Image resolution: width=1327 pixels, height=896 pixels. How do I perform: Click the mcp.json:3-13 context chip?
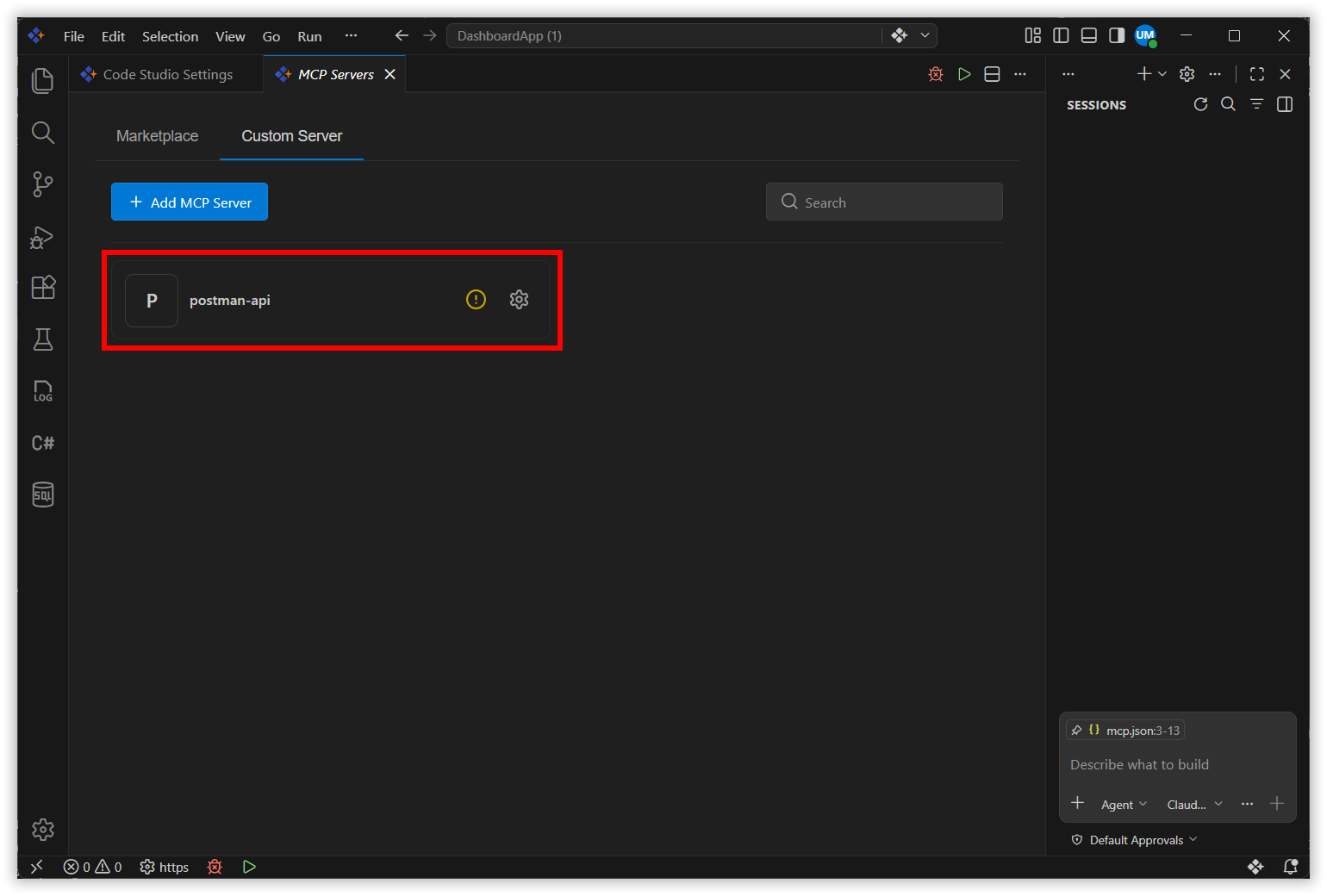[1125, 731]
